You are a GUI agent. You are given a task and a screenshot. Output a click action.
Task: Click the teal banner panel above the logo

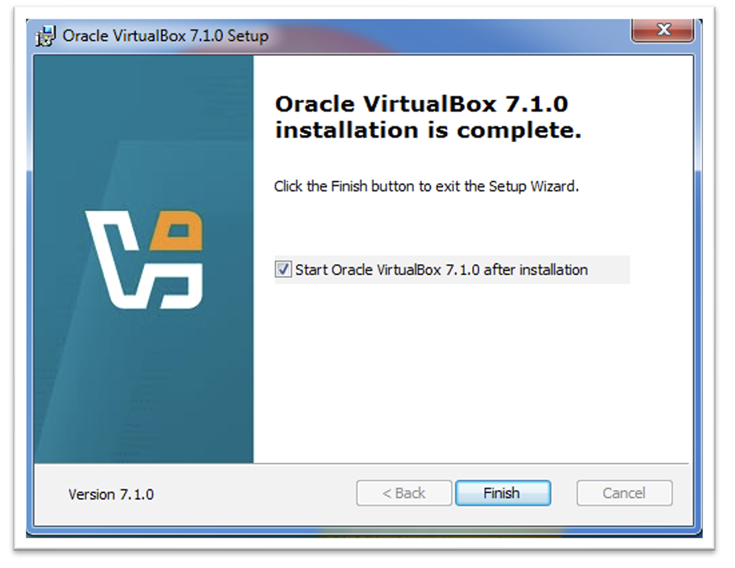[x=143, y=130]
